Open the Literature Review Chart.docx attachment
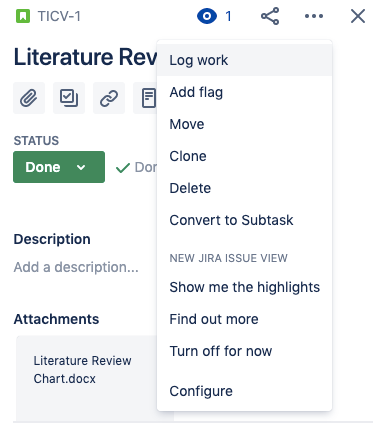The height and width of the screenshot is (428, 373). pos(87,378)
